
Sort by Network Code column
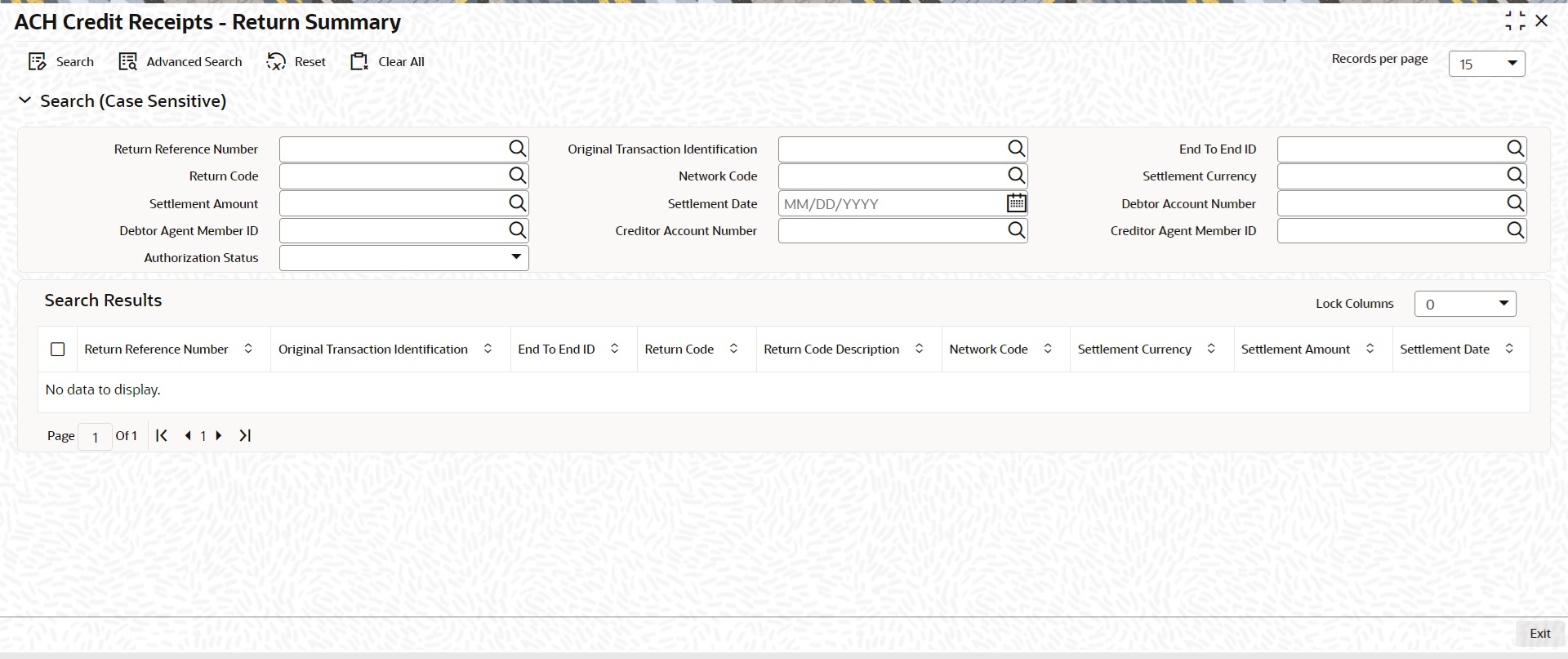1048,349
